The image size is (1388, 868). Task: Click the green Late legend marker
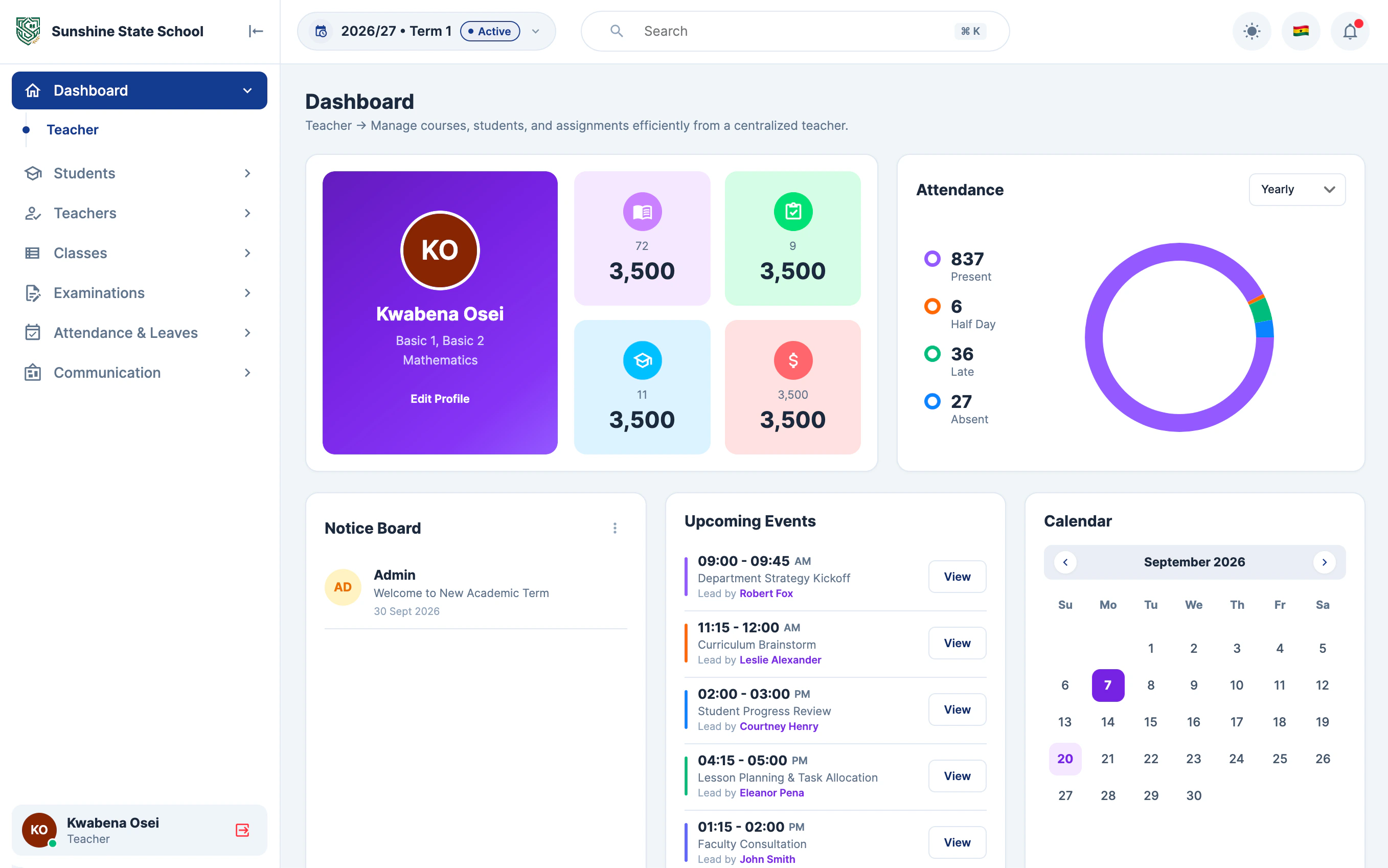pyautogui.click(x=932, y=354)
